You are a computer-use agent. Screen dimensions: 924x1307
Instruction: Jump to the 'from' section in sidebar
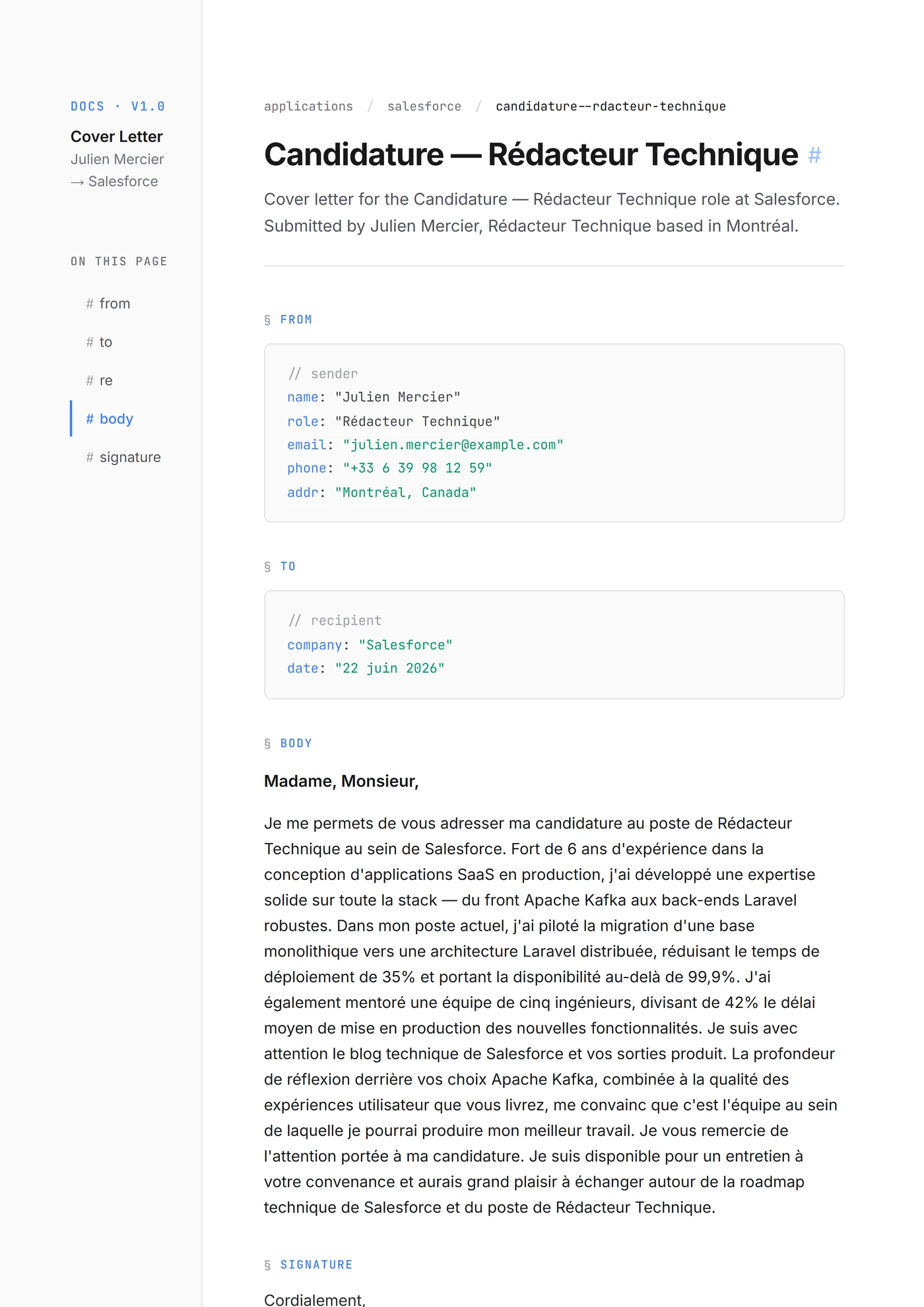pyautogui.click(x=108, y=304)
